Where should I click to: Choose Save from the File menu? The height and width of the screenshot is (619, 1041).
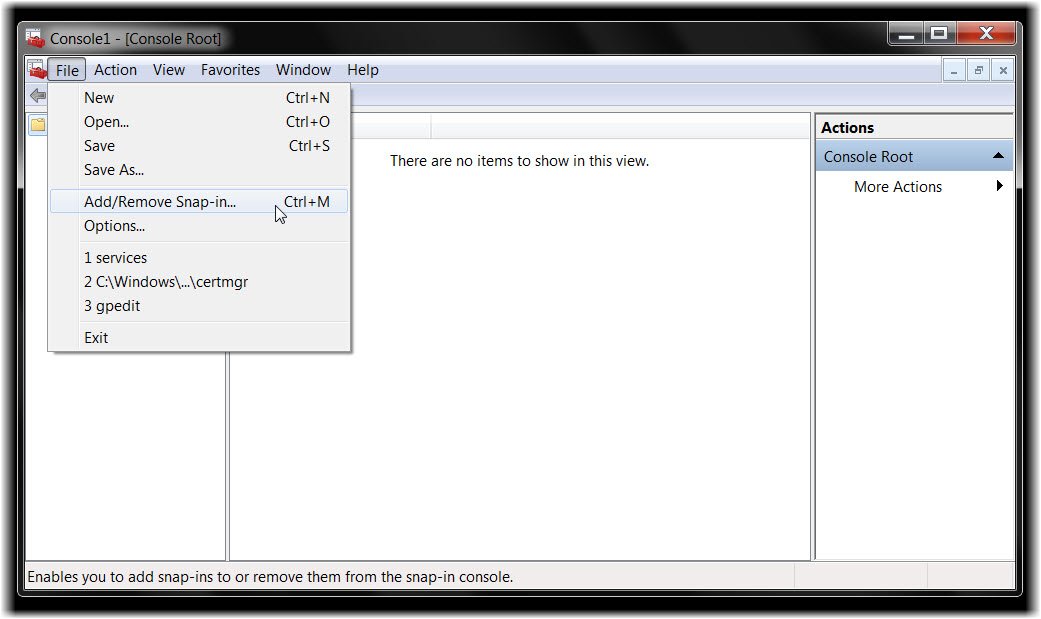199,145
